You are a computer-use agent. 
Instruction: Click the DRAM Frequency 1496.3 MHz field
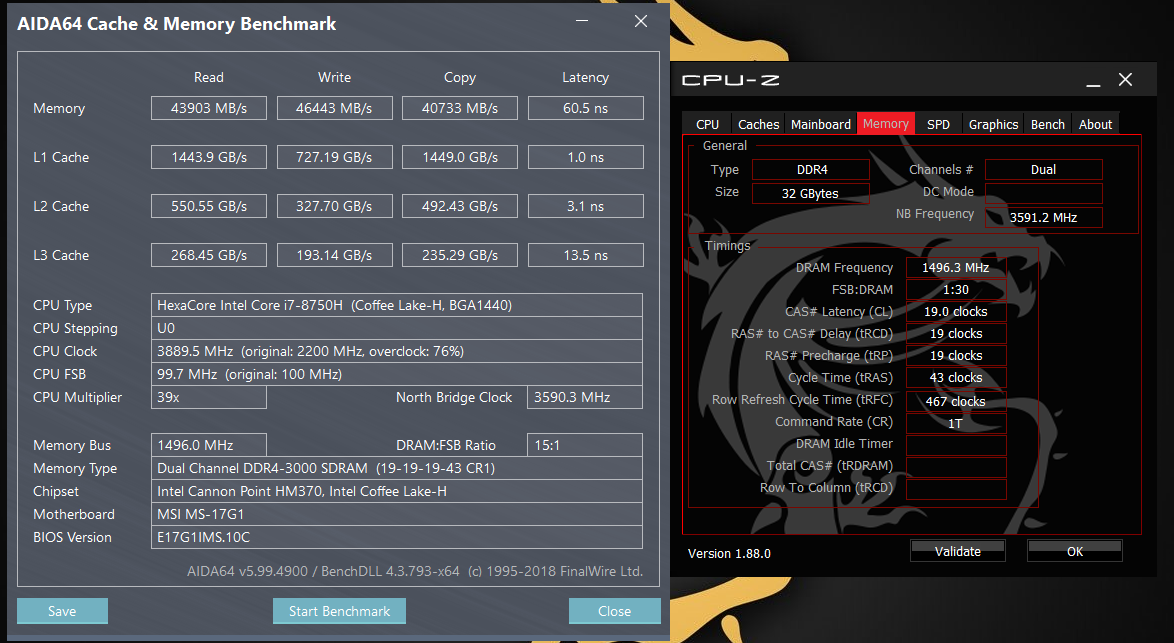[956, 267]
